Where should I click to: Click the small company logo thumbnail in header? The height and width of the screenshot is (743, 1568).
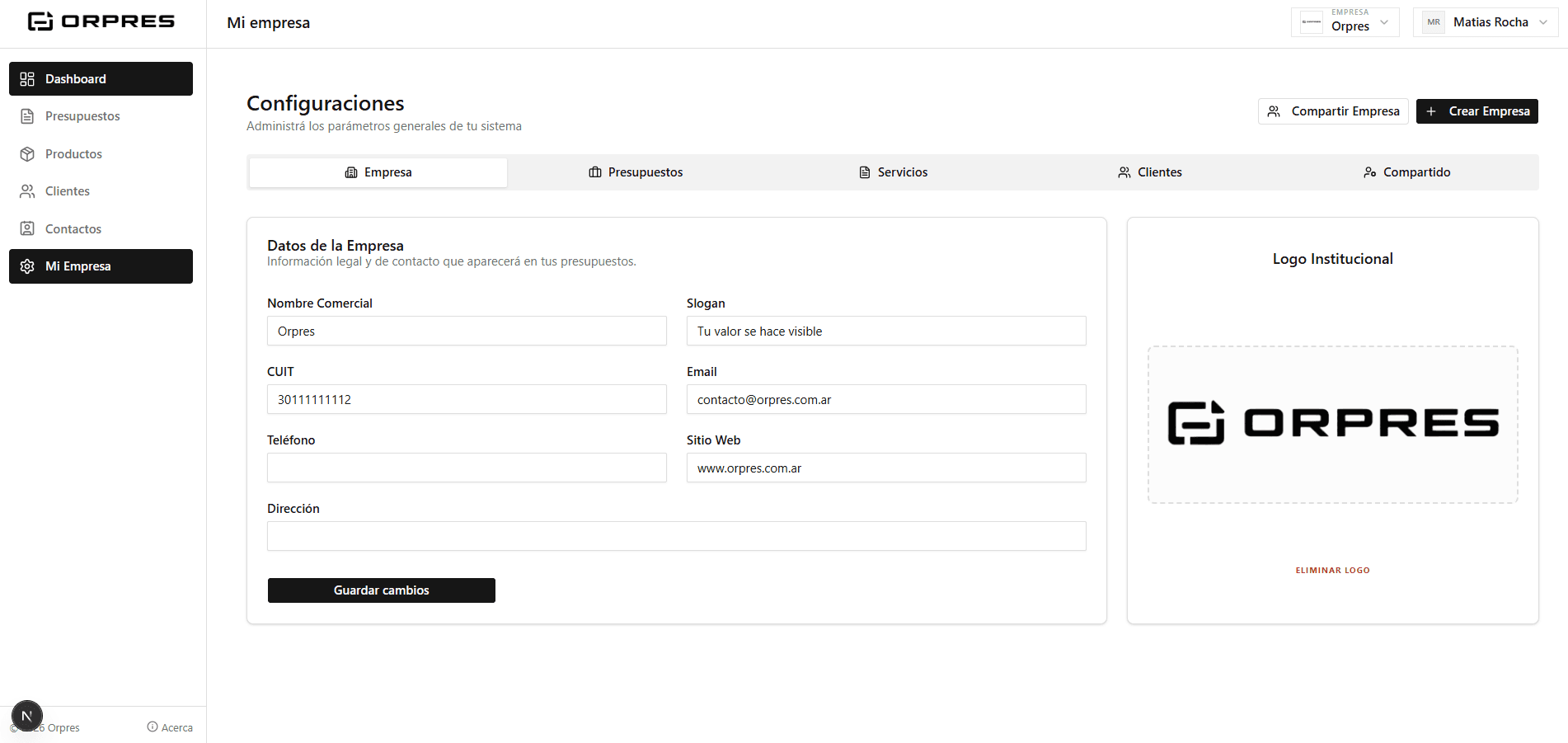pos(1312,22)
